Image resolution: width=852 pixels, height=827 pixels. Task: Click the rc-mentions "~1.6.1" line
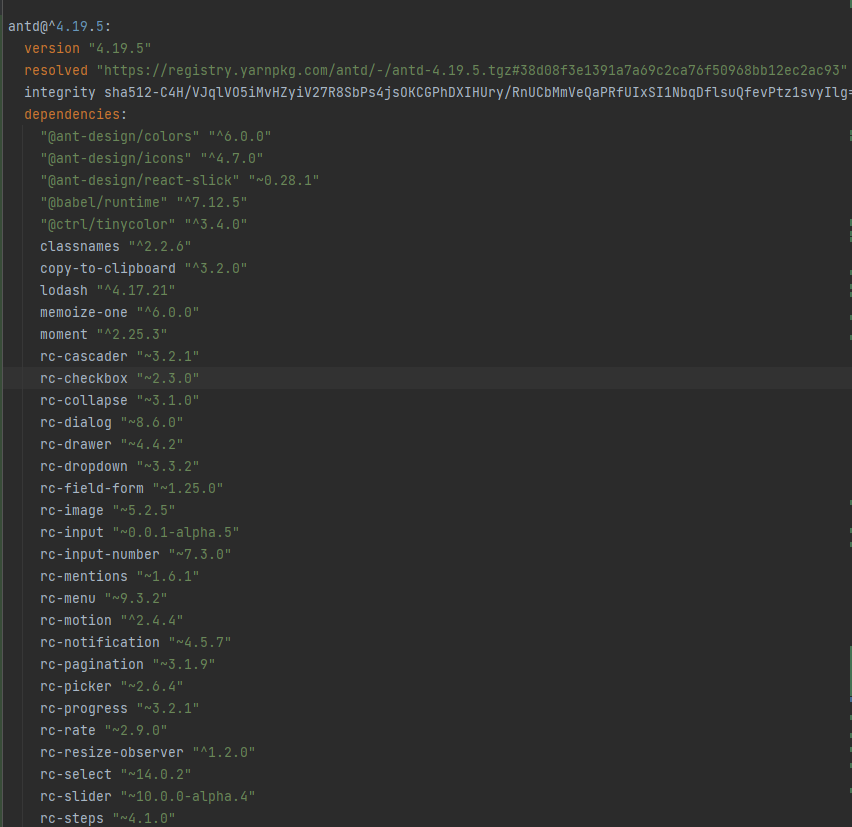(120, 577)
